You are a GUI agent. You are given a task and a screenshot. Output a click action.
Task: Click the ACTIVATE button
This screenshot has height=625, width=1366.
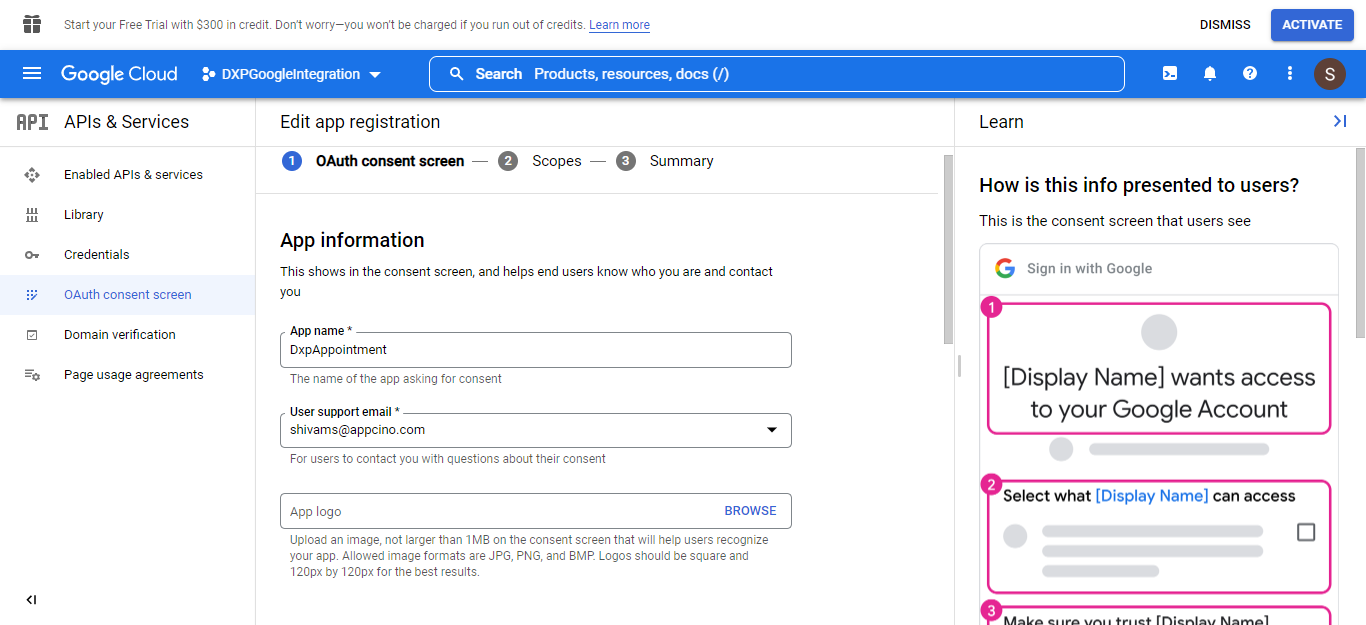(1311, 25)
